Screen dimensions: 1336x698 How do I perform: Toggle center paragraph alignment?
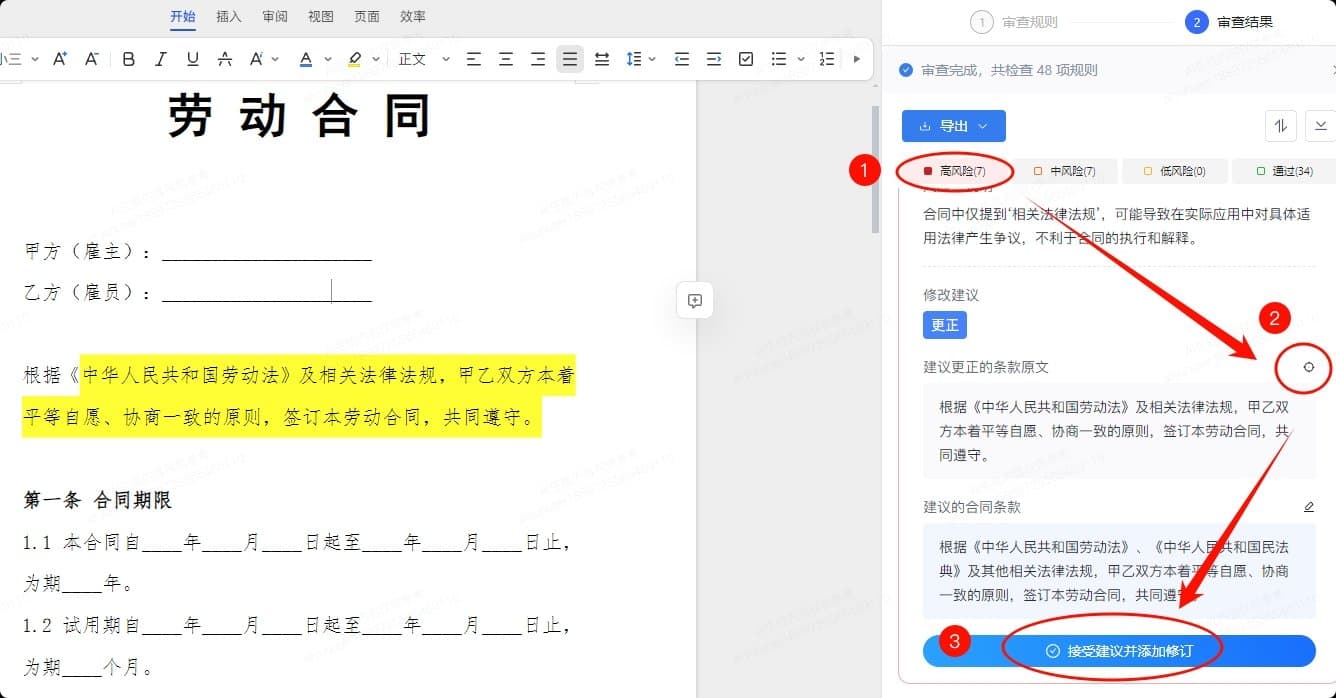point(505,59)
